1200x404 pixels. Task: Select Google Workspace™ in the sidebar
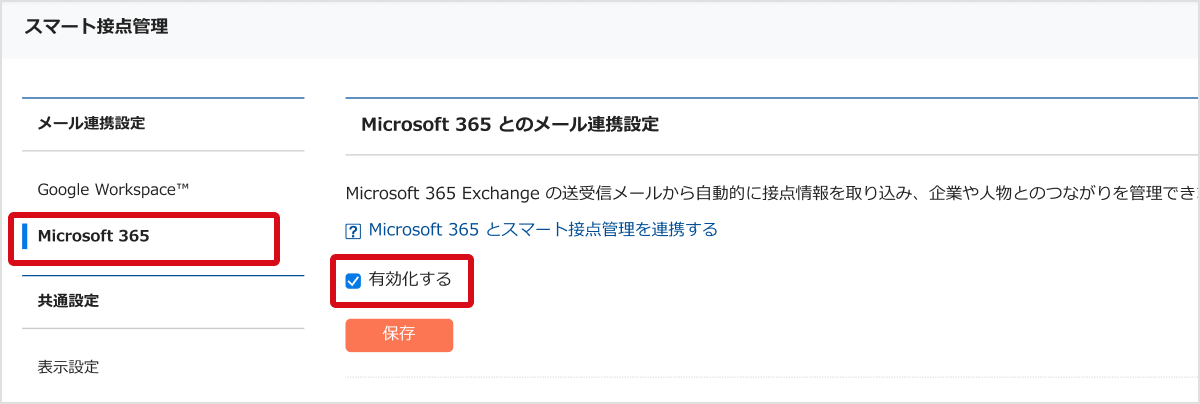[113, 190]
